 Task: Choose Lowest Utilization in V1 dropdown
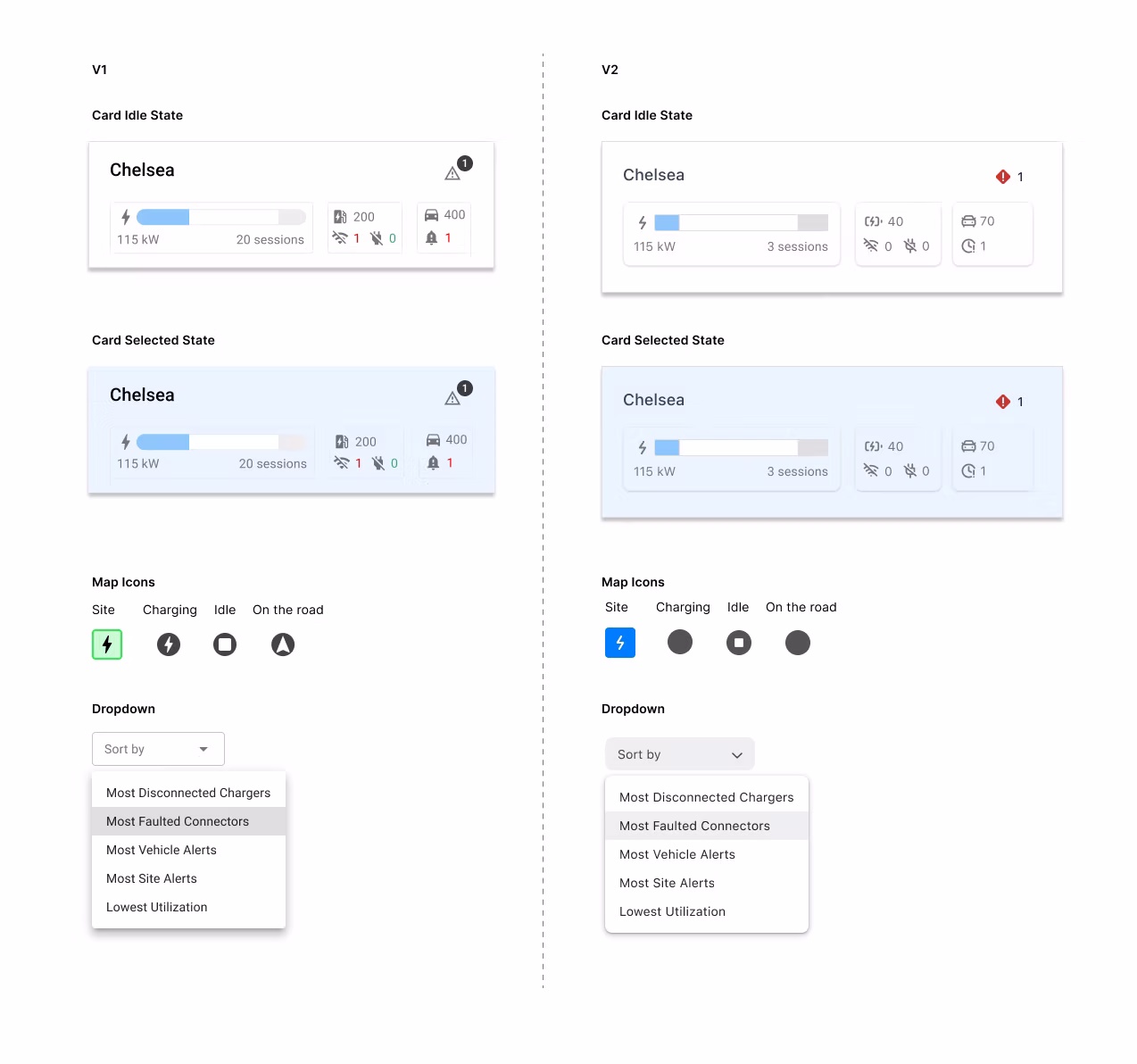point(188,907)
